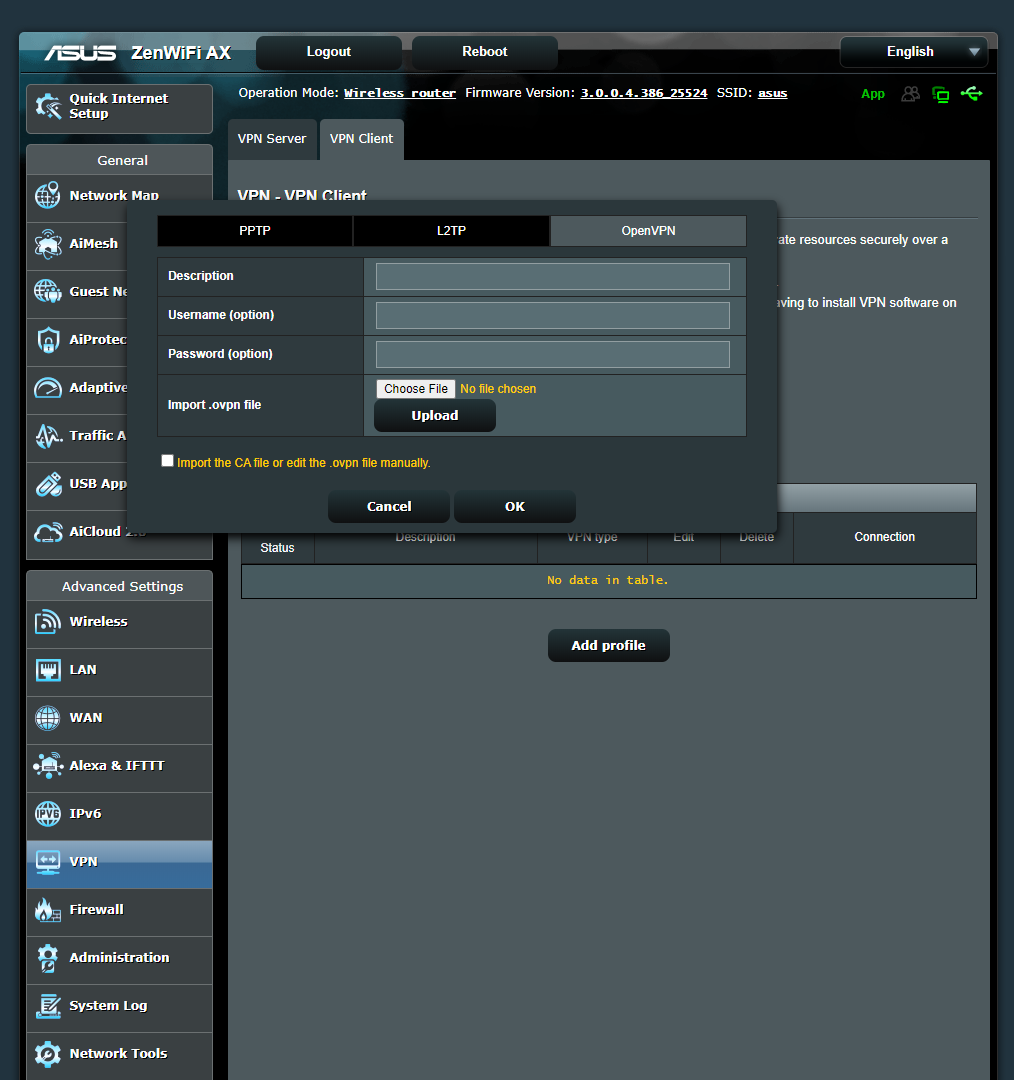The height and width of the screenshot is (1080, 1014).
Task: Click the Network Map globe icon
Action: (x=48, y=196)
